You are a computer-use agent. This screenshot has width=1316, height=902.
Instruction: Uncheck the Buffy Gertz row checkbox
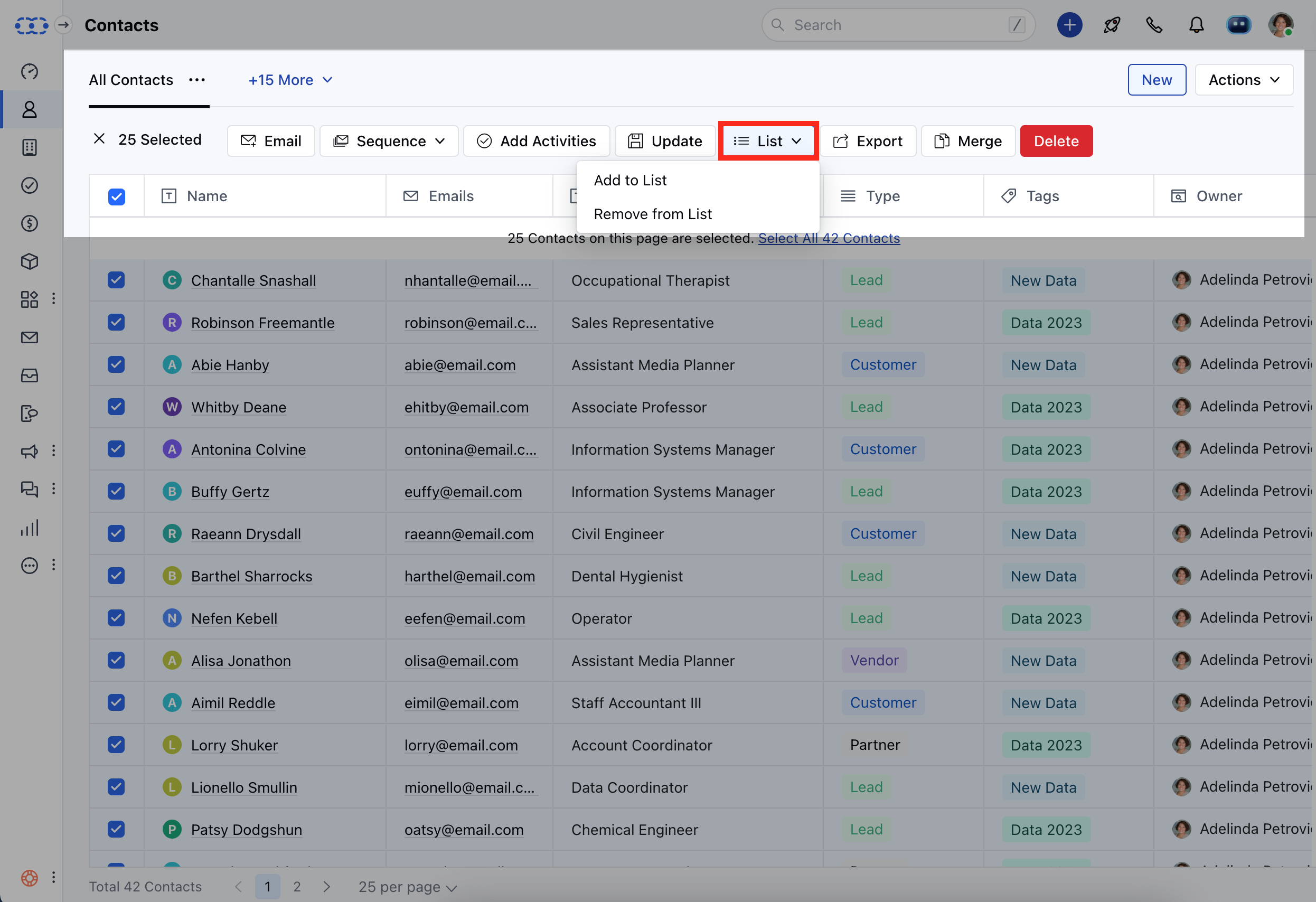click(x=116, y=491)
